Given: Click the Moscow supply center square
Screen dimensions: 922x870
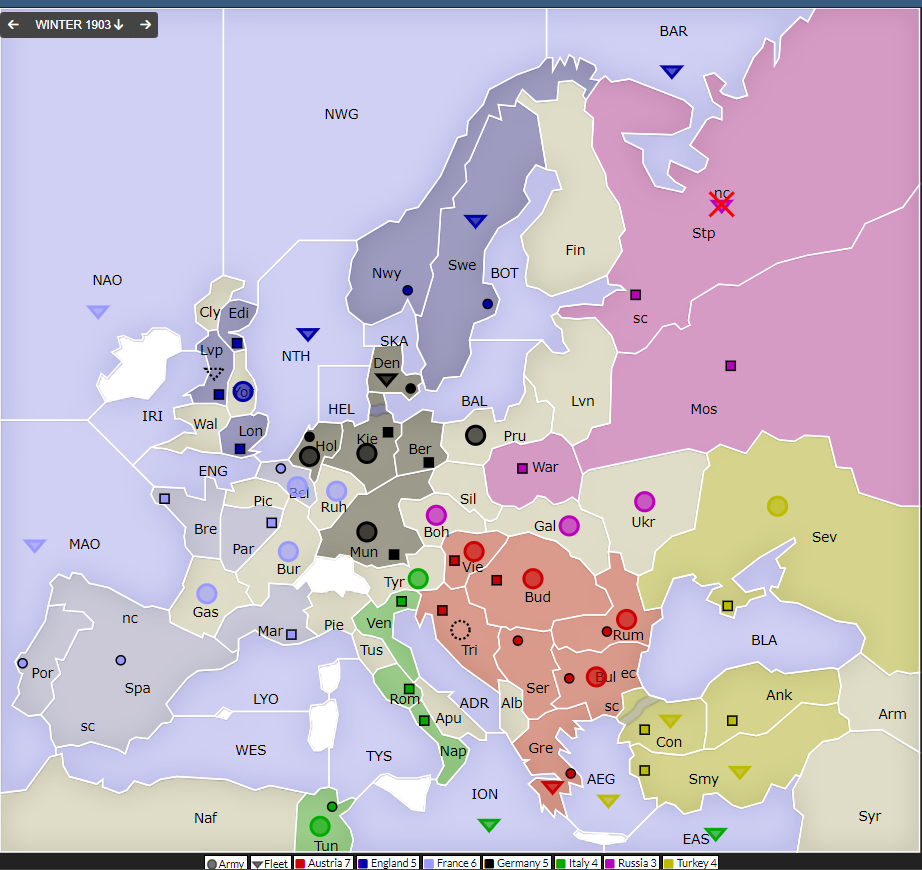Looking at the screenshot, I should (x=730, y=366).
